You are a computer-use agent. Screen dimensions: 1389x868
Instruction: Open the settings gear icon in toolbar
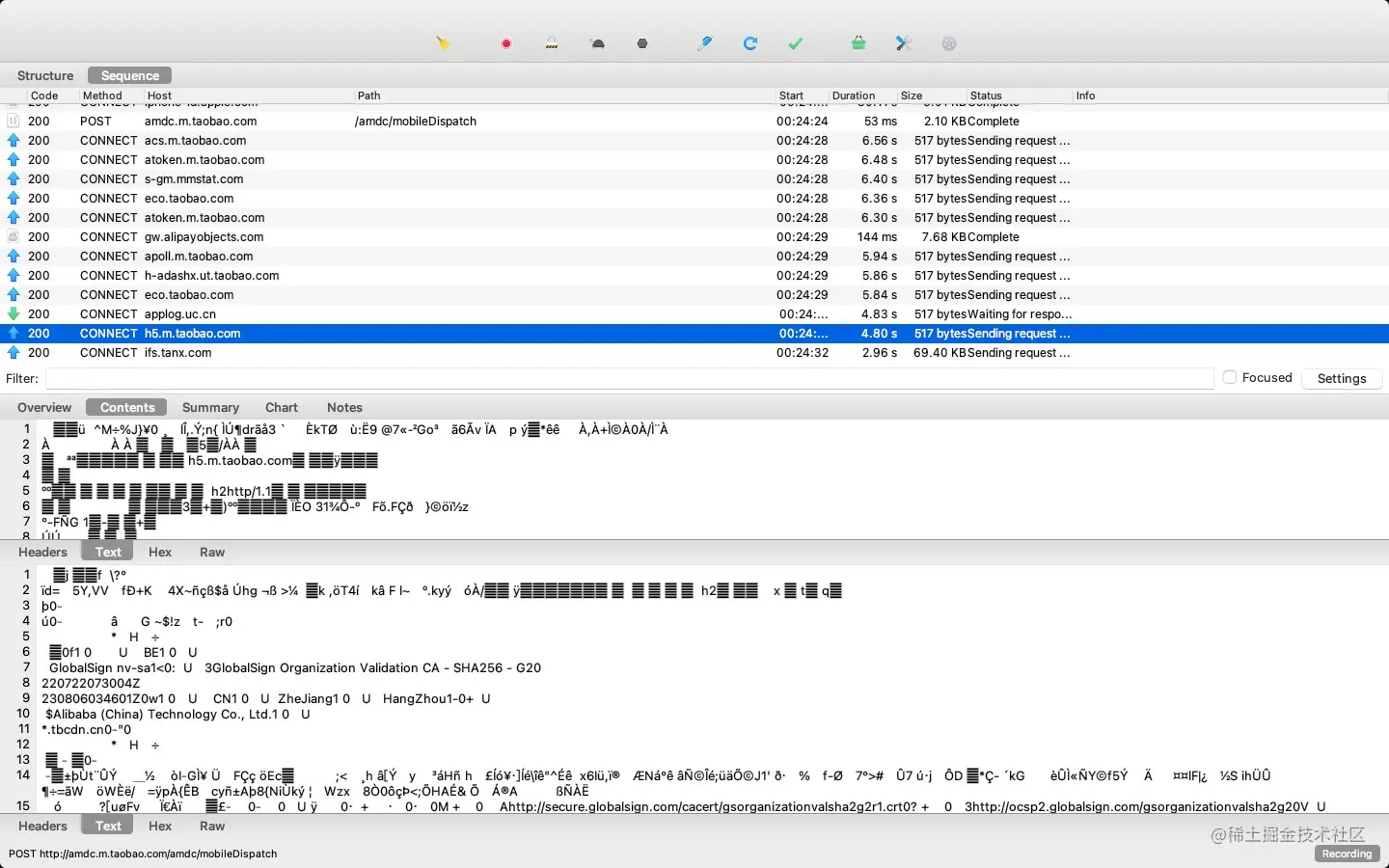click(x=949, y=43)
